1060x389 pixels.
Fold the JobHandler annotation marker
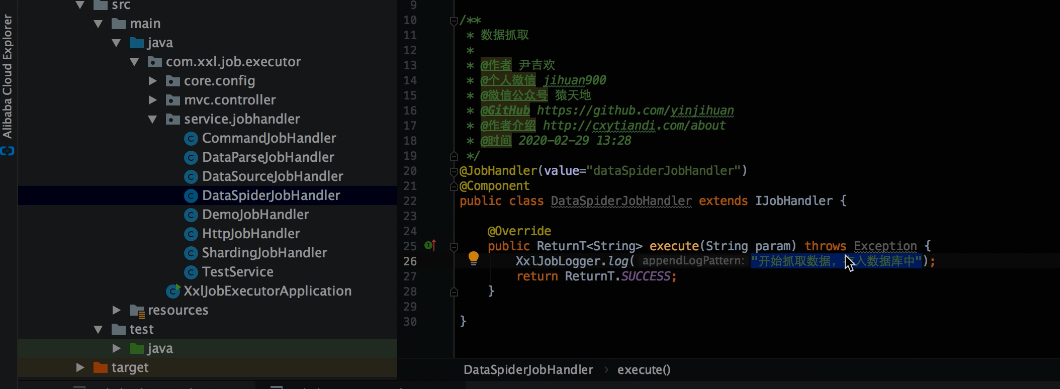[454, 170]
